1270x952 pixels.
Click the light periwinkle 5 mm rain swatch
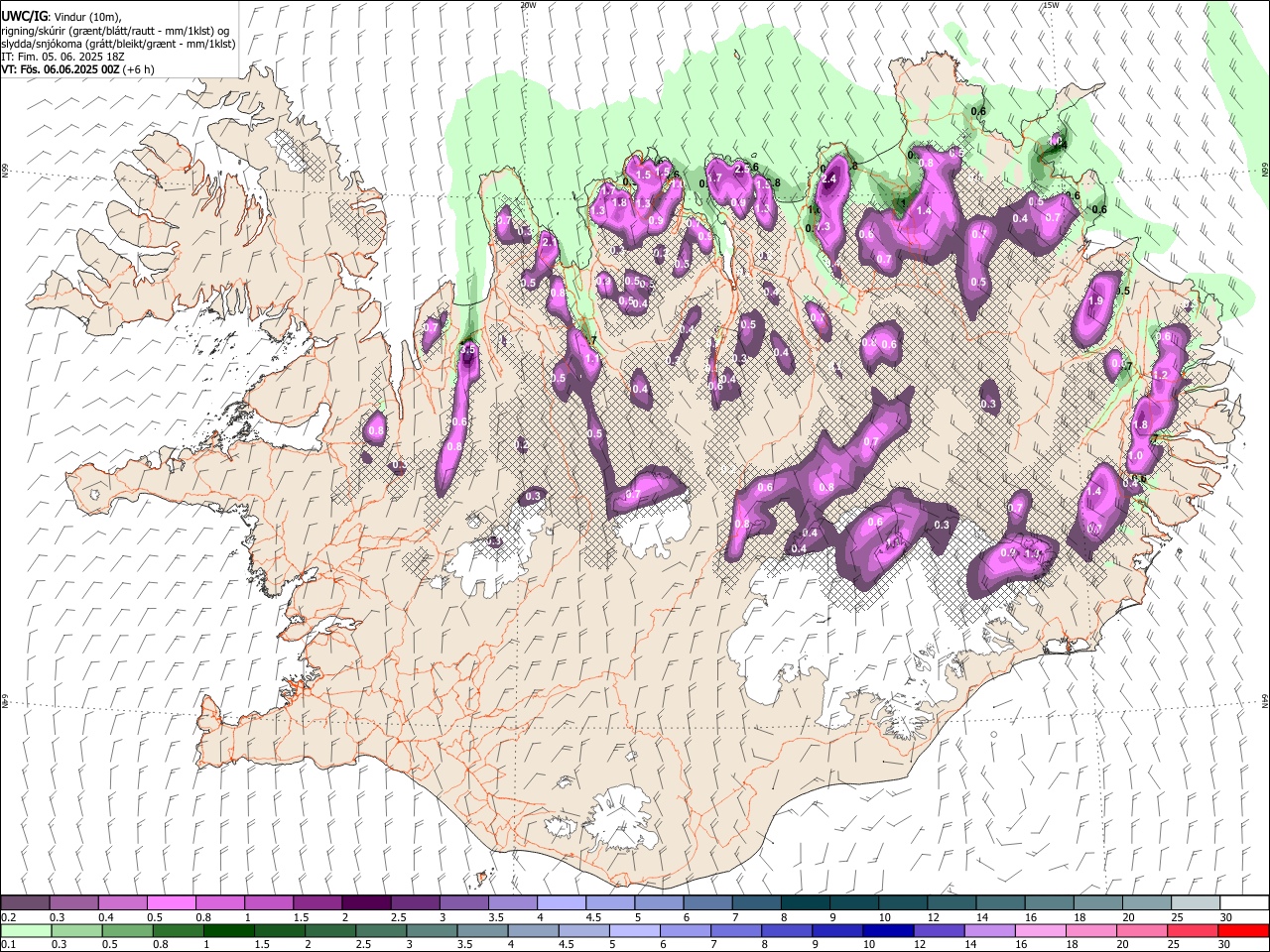[x=633, y=930]
